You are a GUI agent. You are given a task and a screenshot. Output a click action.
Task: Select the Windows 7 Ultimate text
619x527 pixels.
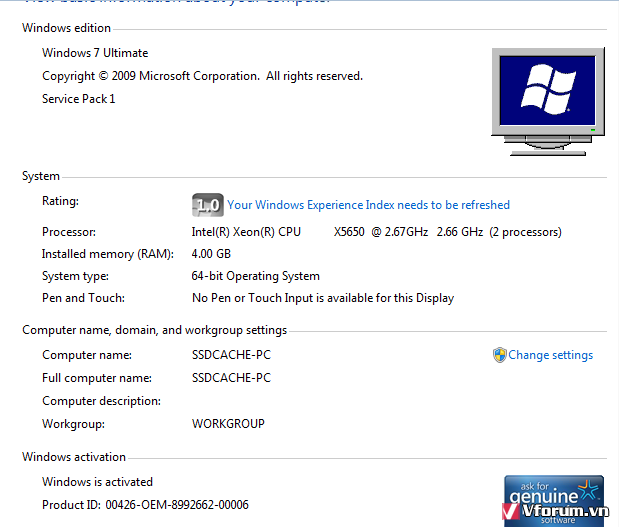[x=95, y=53]
